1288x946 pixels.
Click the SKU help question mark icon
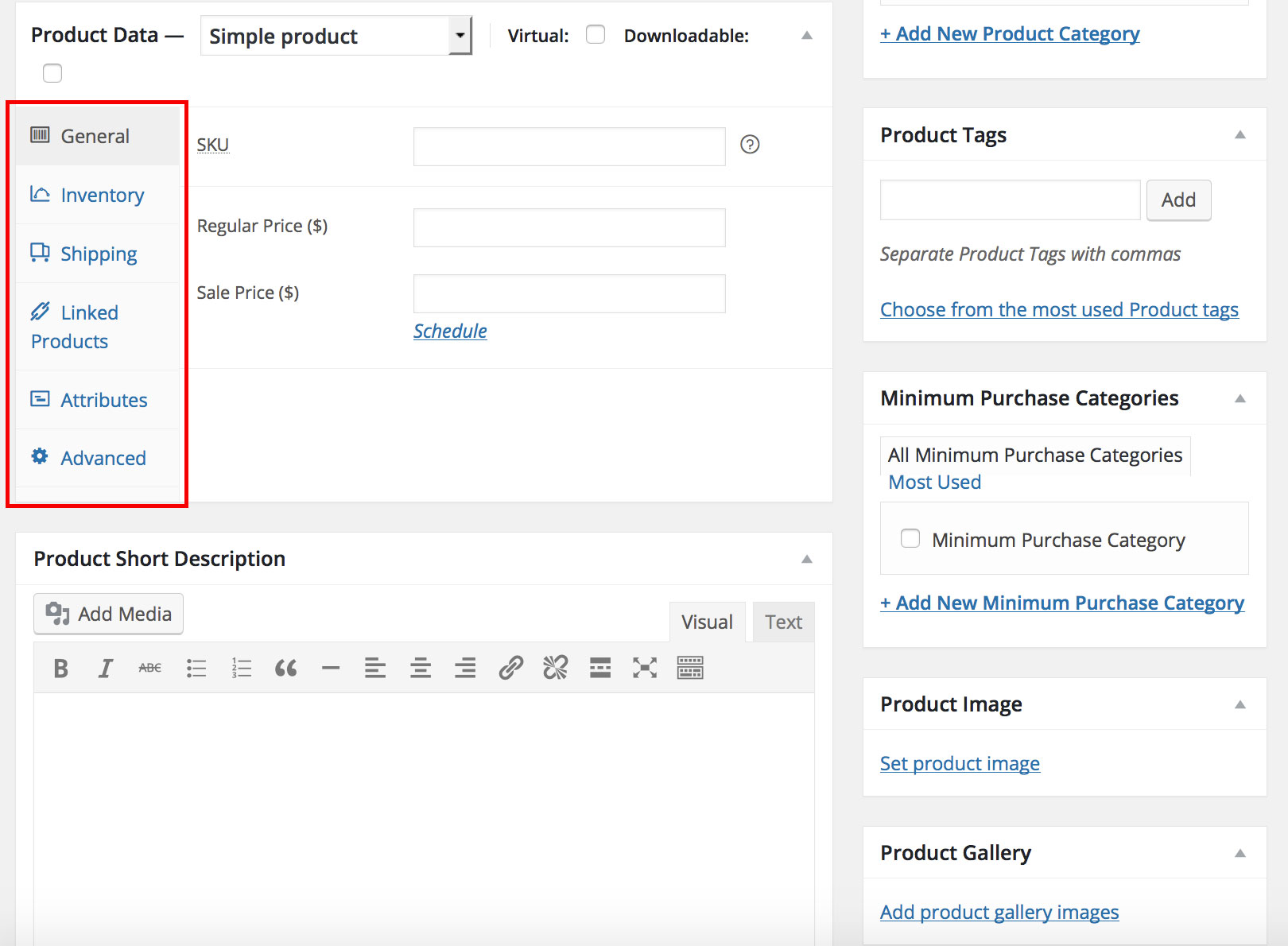point(750,145)
